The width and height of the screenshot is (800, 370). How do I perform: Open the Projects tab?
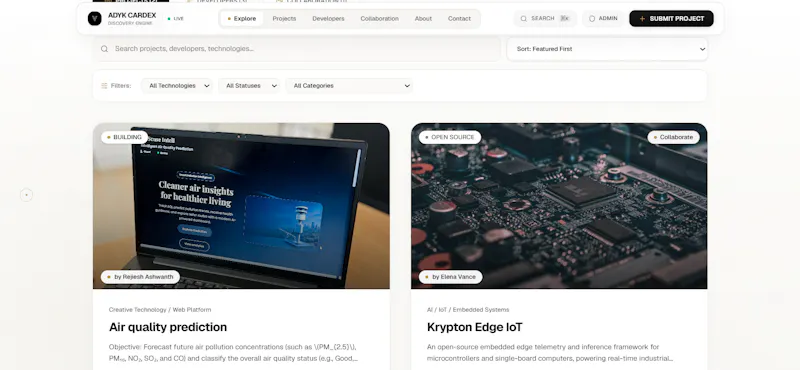[x=284, y=18]
